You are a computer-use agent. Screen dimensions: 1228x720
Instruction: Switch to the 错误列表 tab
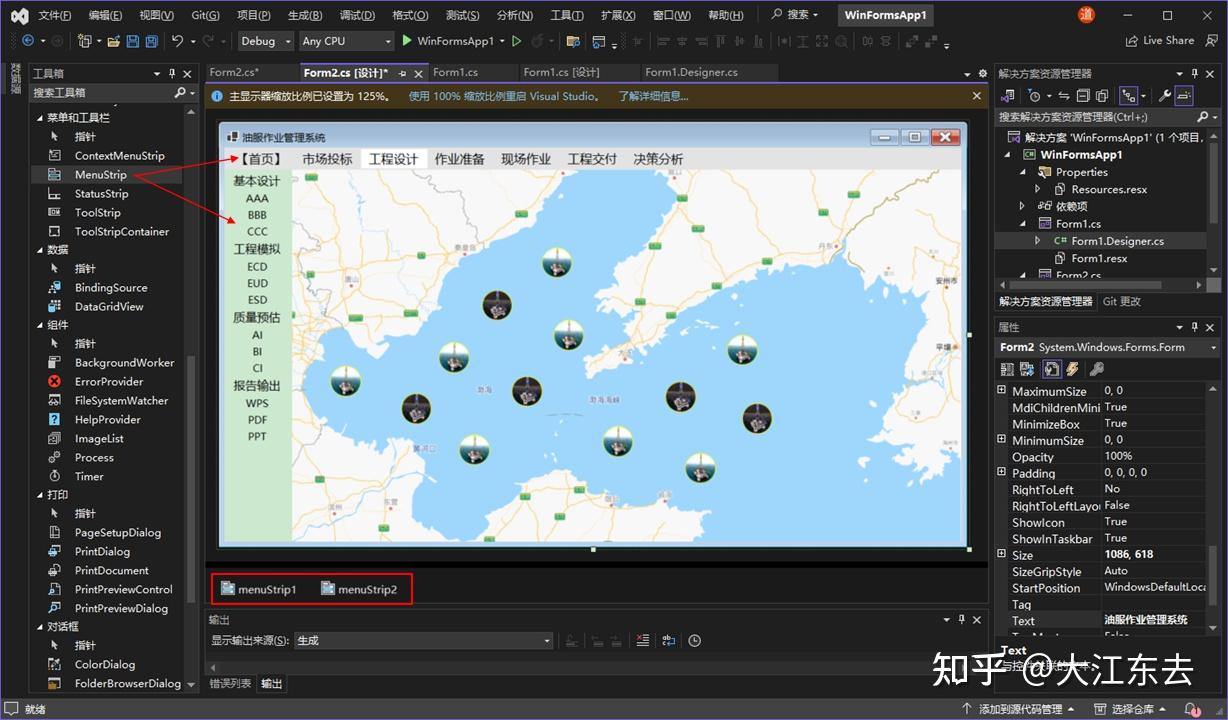click(x=230, y=684)
